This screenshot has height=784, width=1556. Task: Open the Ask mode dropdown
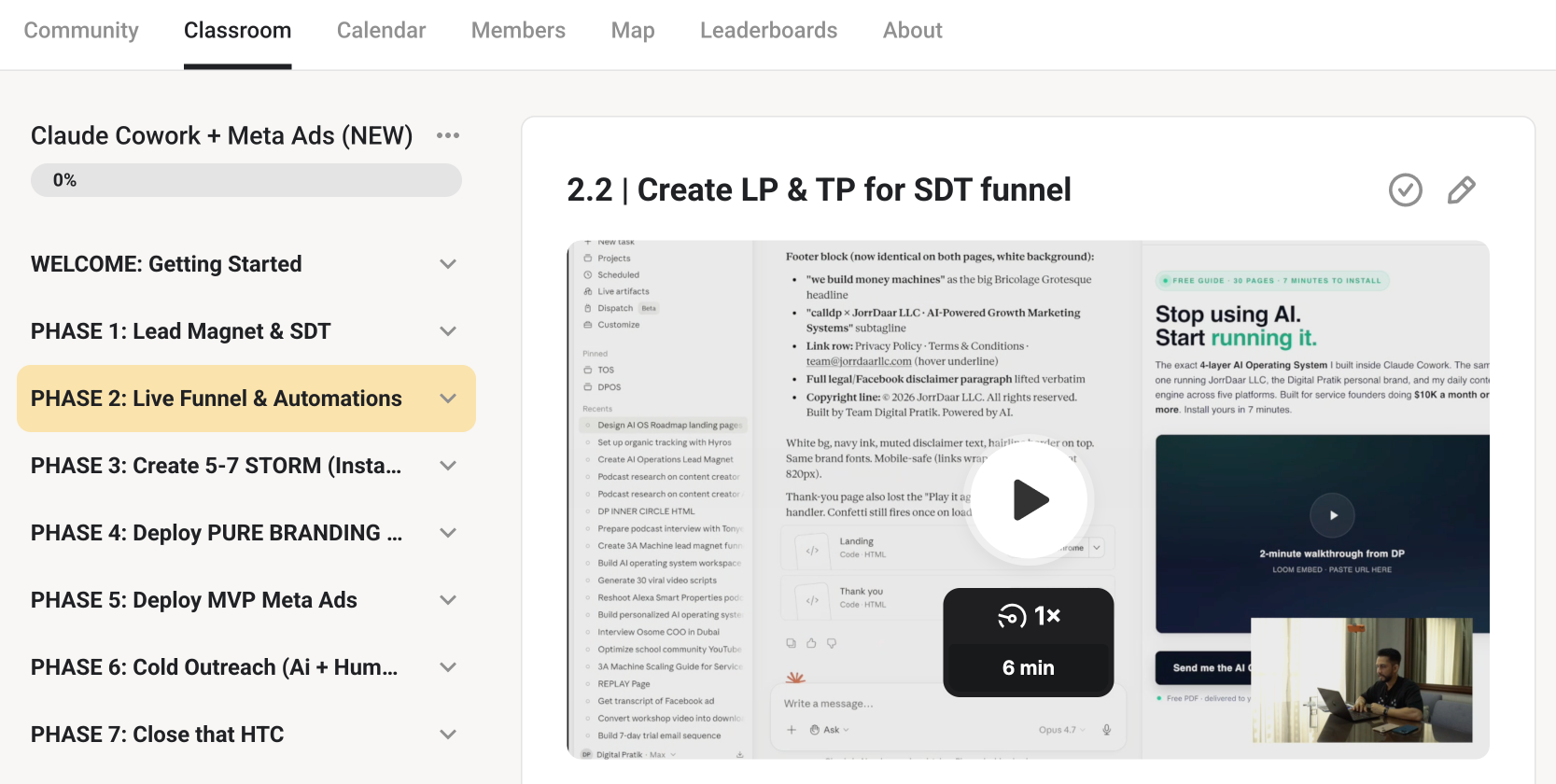click(x=830, y=730)
